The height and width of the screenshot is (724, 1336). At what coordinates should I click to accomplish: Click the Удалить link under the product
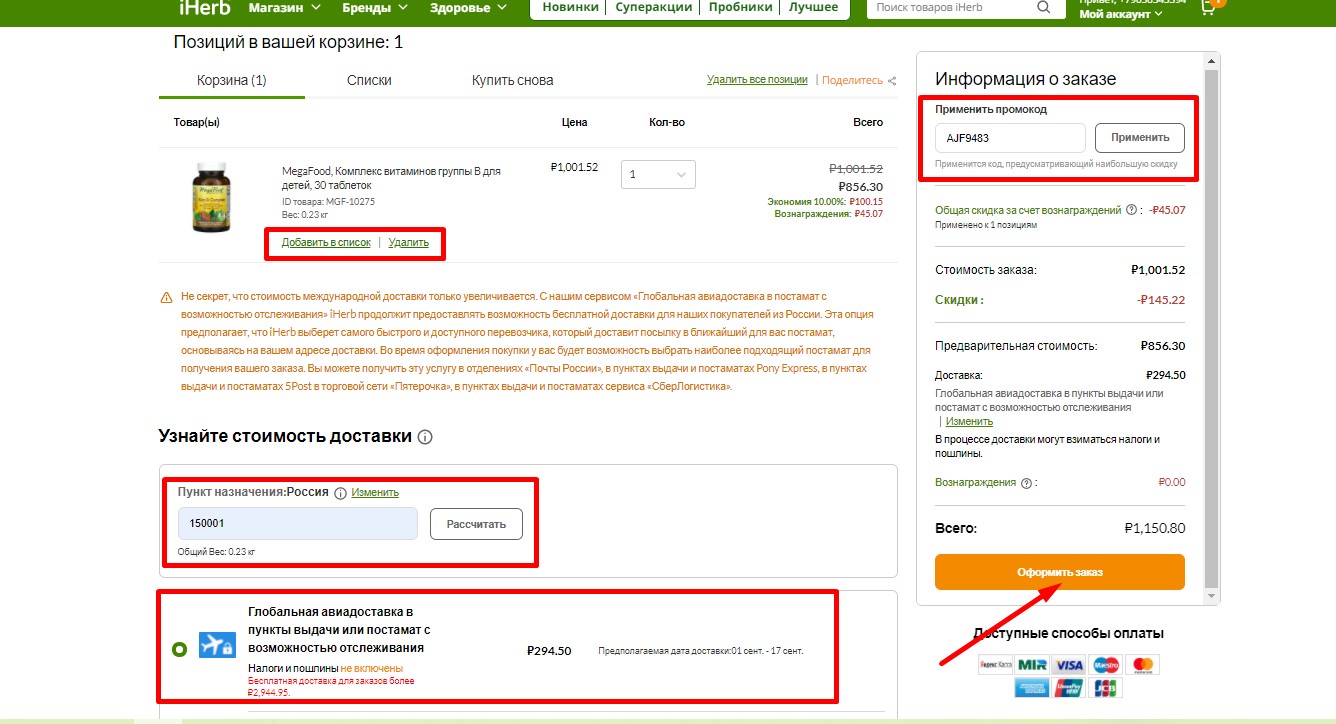(408, 242)
